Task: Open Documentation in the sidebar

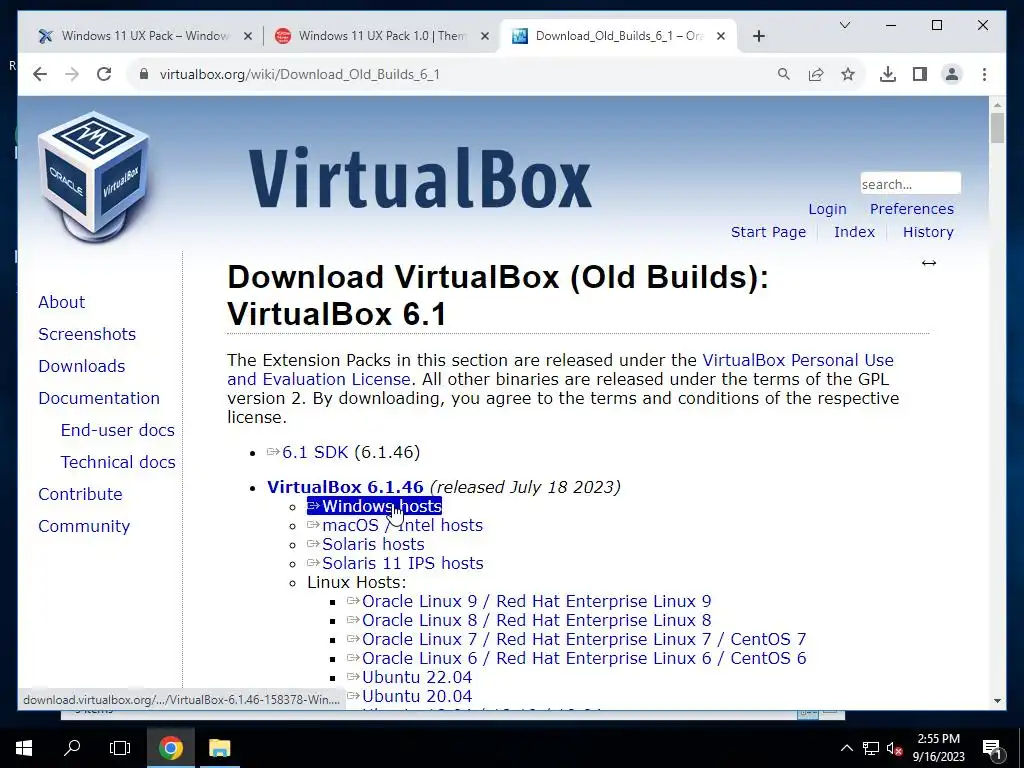Action: pyautogui.click(x=99, y=398)
